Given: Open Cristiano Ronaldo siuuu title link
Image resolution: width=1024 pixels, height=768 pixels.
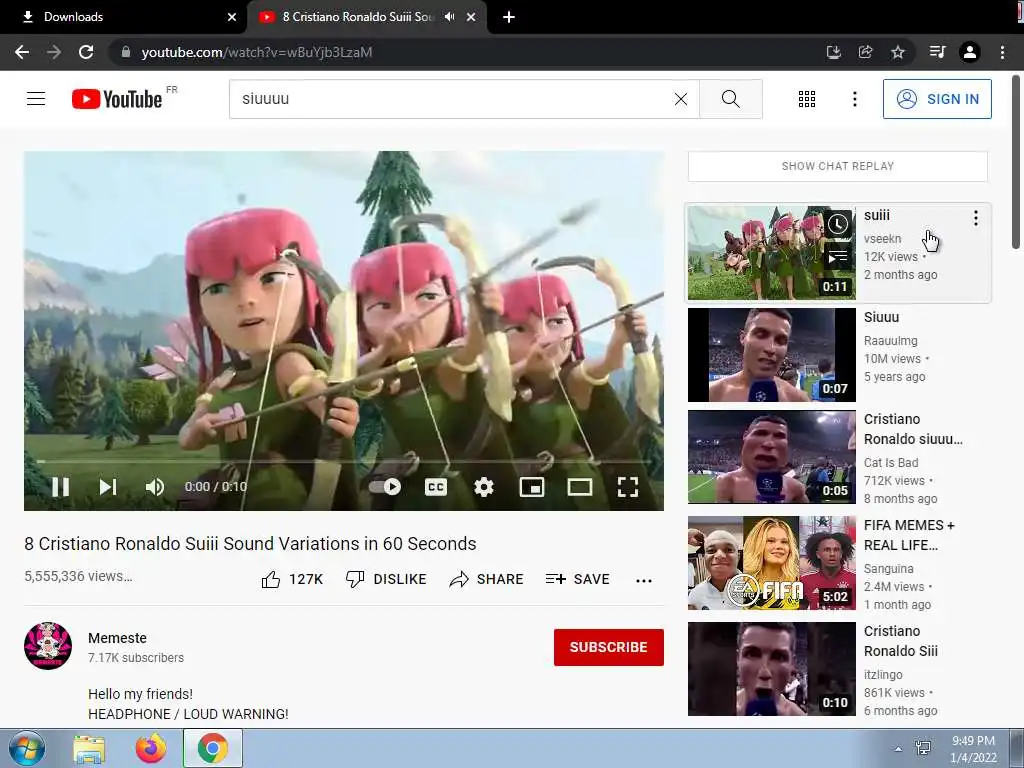Looking at the screenshot, I should (x=913, y=429).
